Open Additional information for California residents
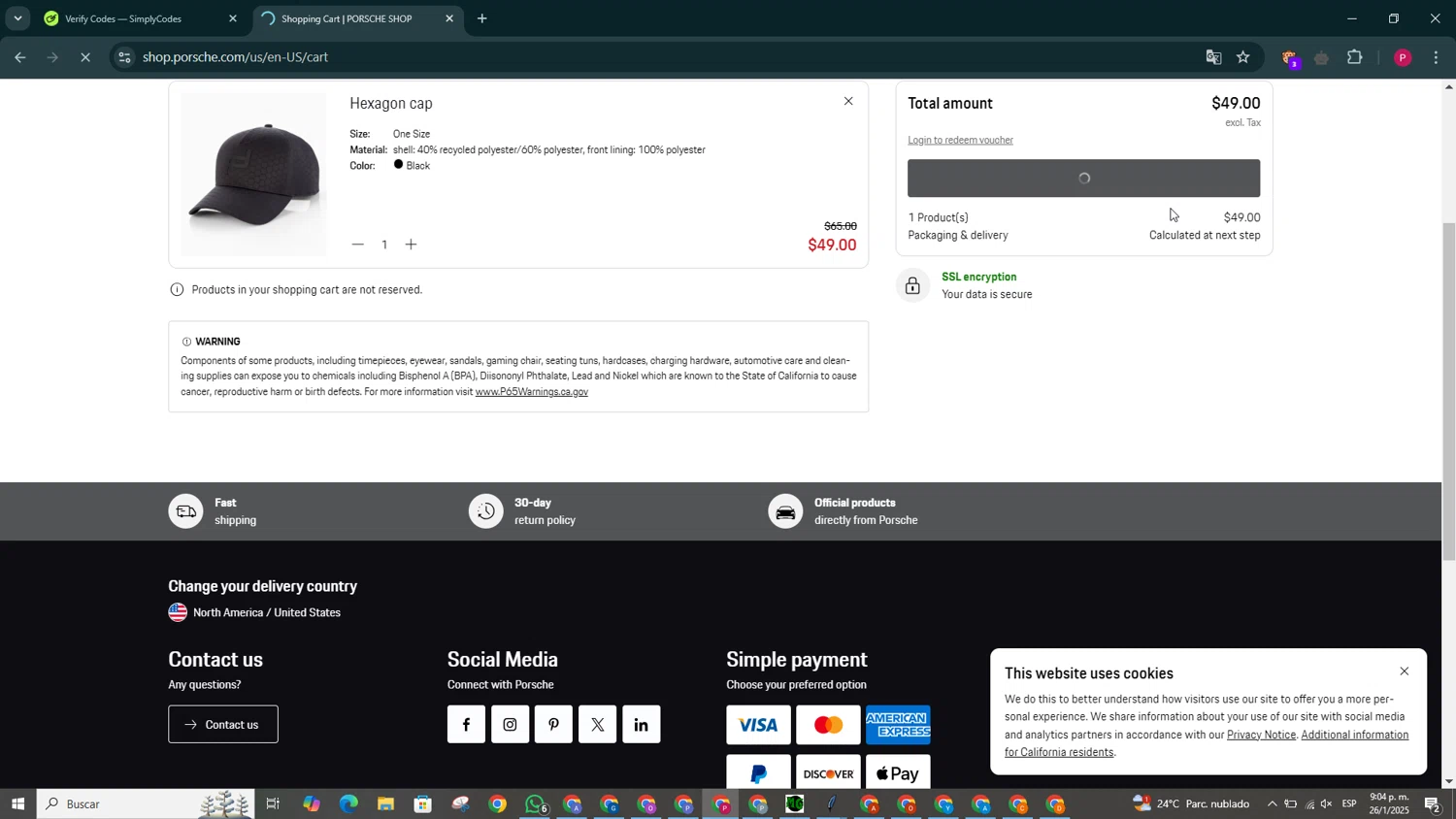Image resolution: width=1456 pixels, height=819 pixels. pos(1207,743)
